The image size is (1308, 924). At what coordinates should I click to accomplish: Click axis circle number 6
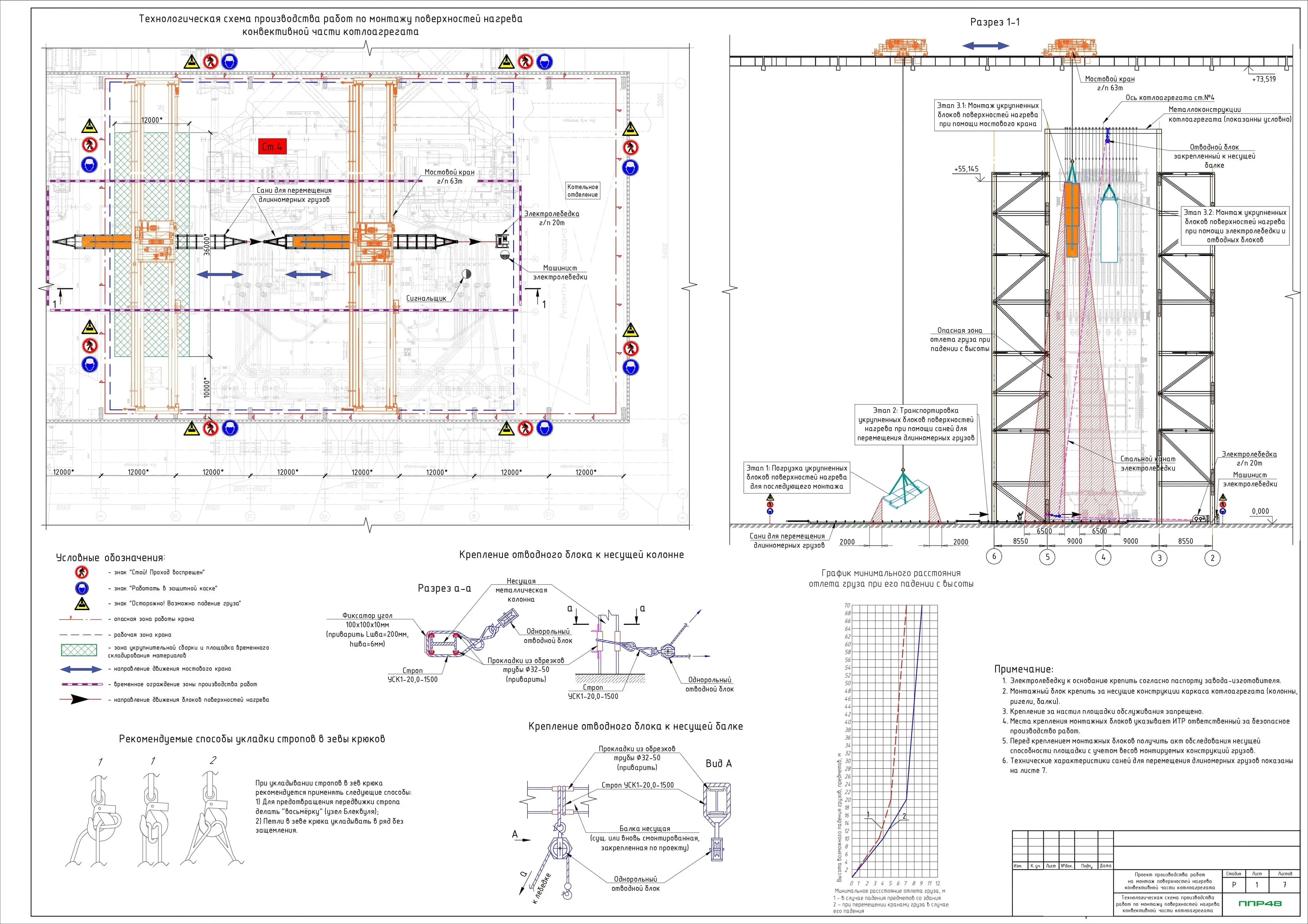click(994, 556)
